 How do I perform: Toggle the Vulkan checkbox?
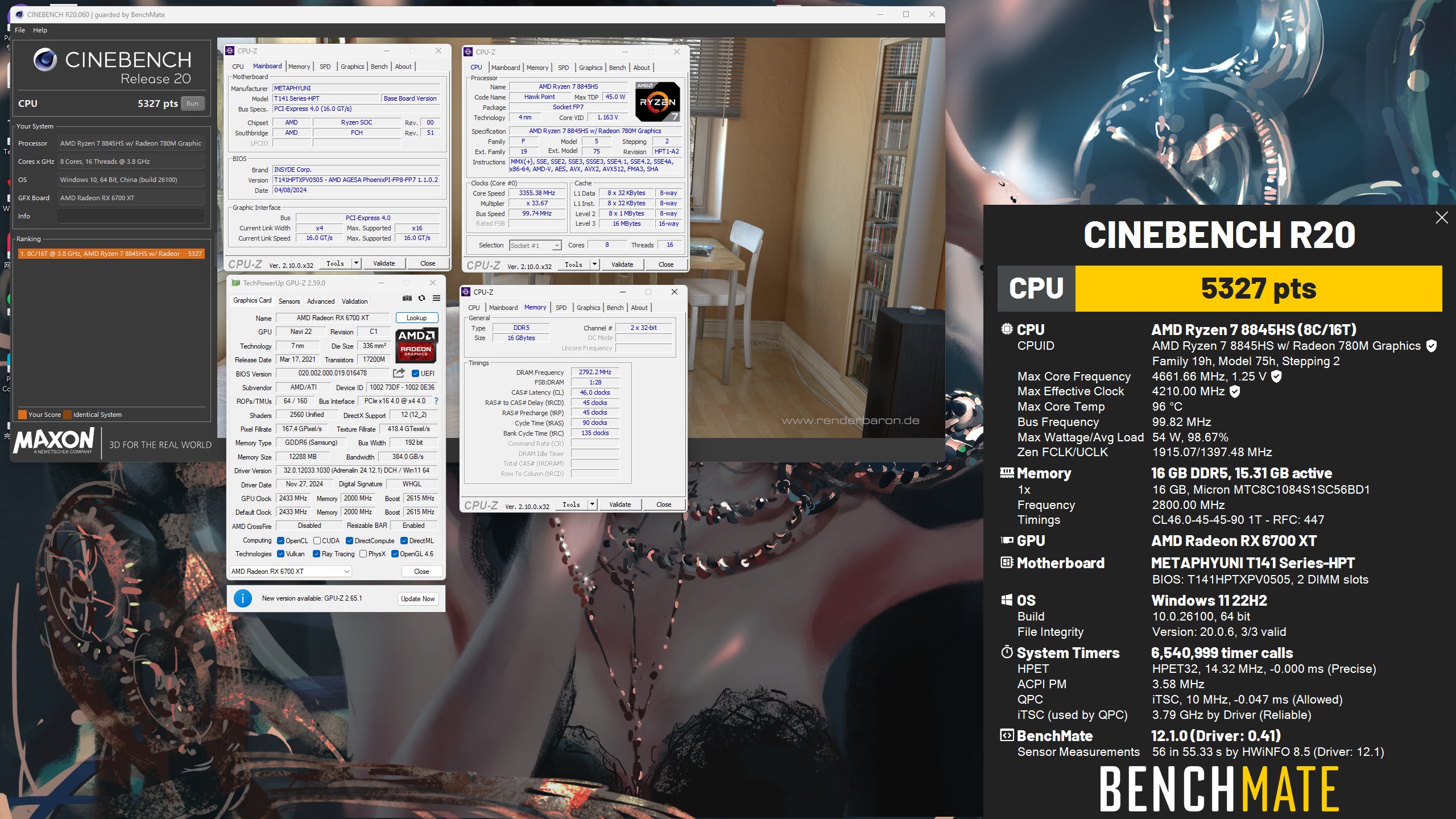click(280, 554)
